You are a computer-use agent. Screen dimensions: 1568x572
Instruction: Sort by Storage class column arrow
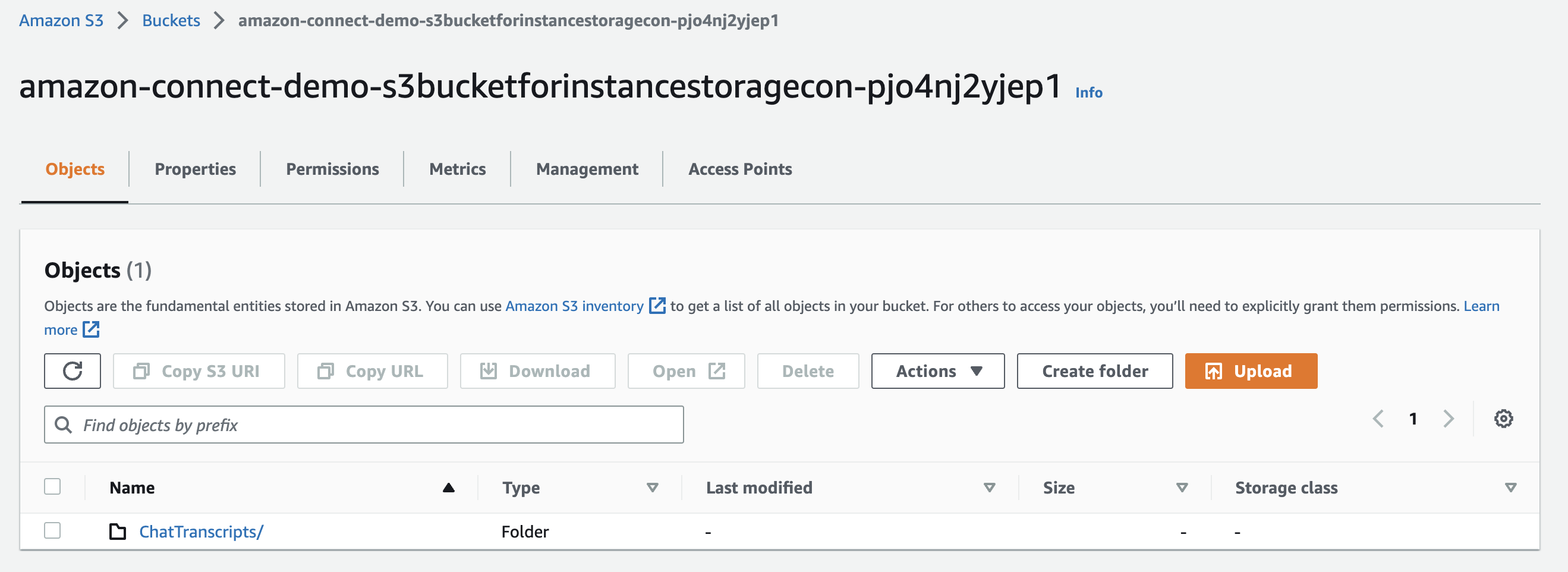pos(1511,488)
